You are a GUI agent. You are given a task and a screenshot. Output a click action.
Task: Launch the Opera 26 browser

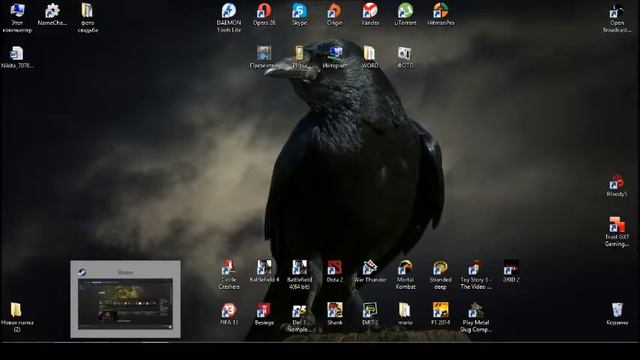click(x=264, y=15)
